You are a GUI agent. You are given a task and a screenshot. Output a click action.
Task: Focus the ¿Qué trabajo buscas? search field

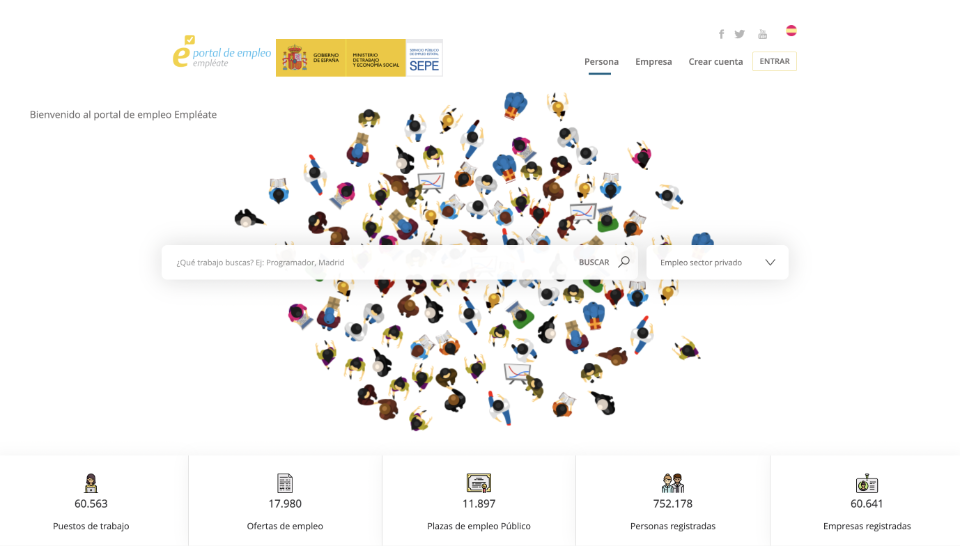pos(367,262)
